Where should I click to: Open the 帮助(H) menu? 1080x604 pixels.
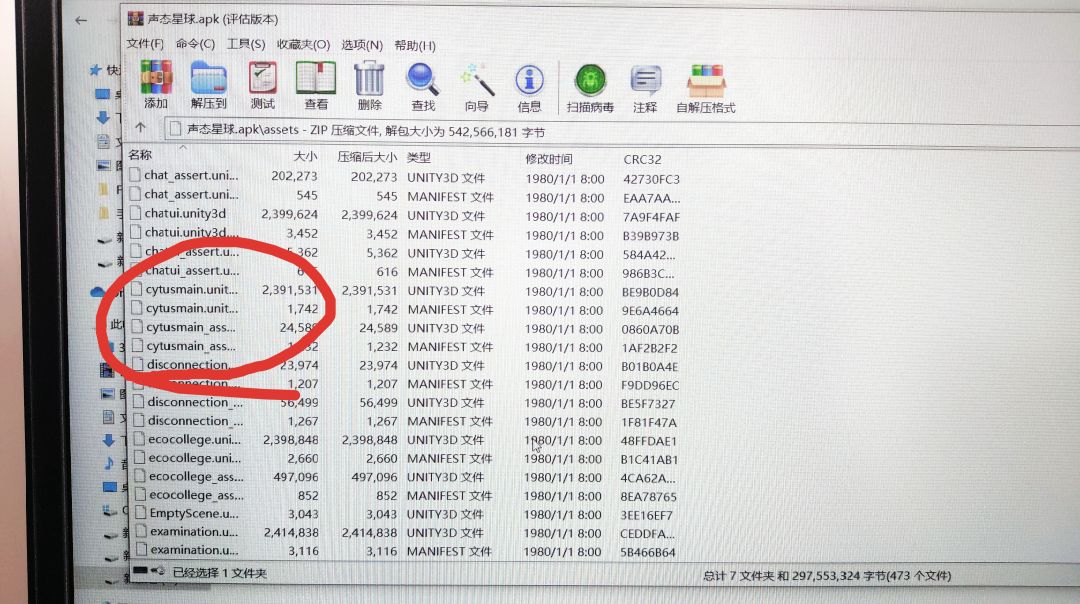click(415, 45)
